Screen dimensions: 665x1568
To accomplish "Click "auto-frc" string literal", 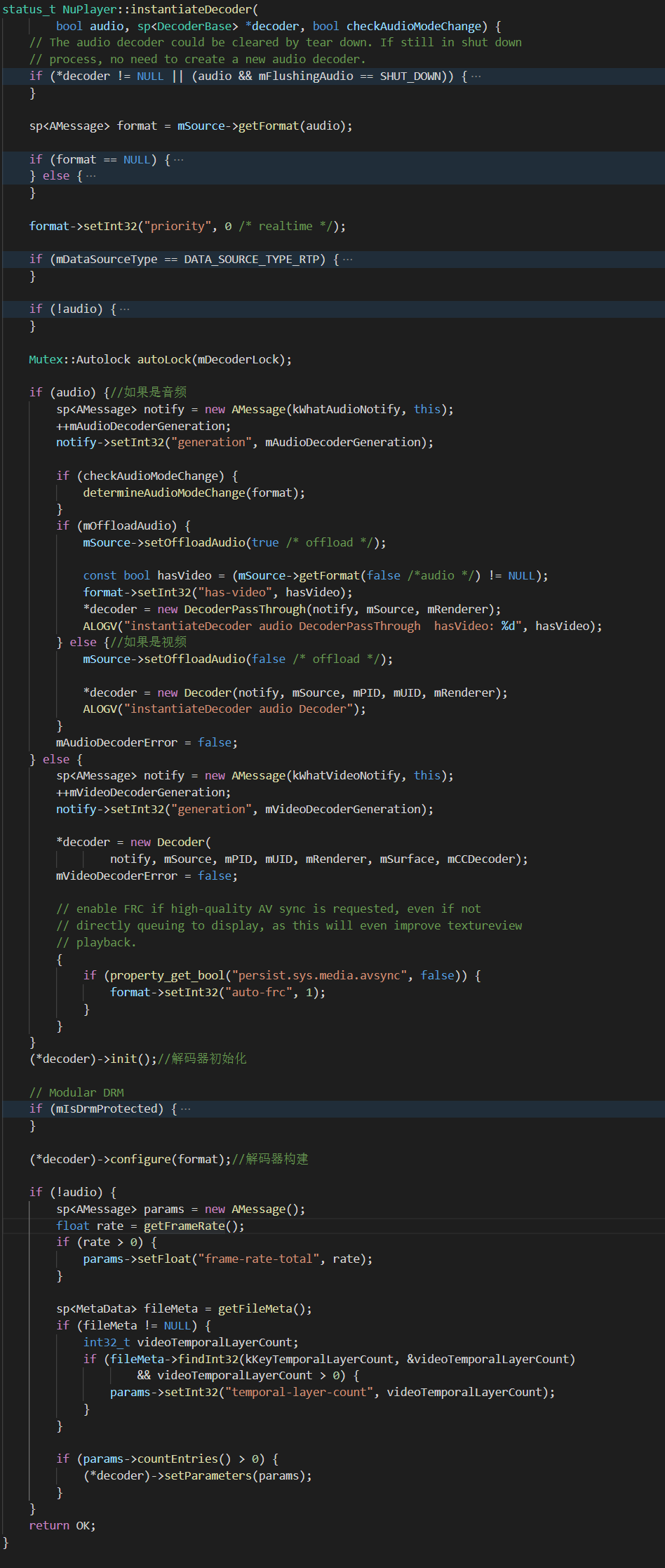I will (x=259, y=992).
